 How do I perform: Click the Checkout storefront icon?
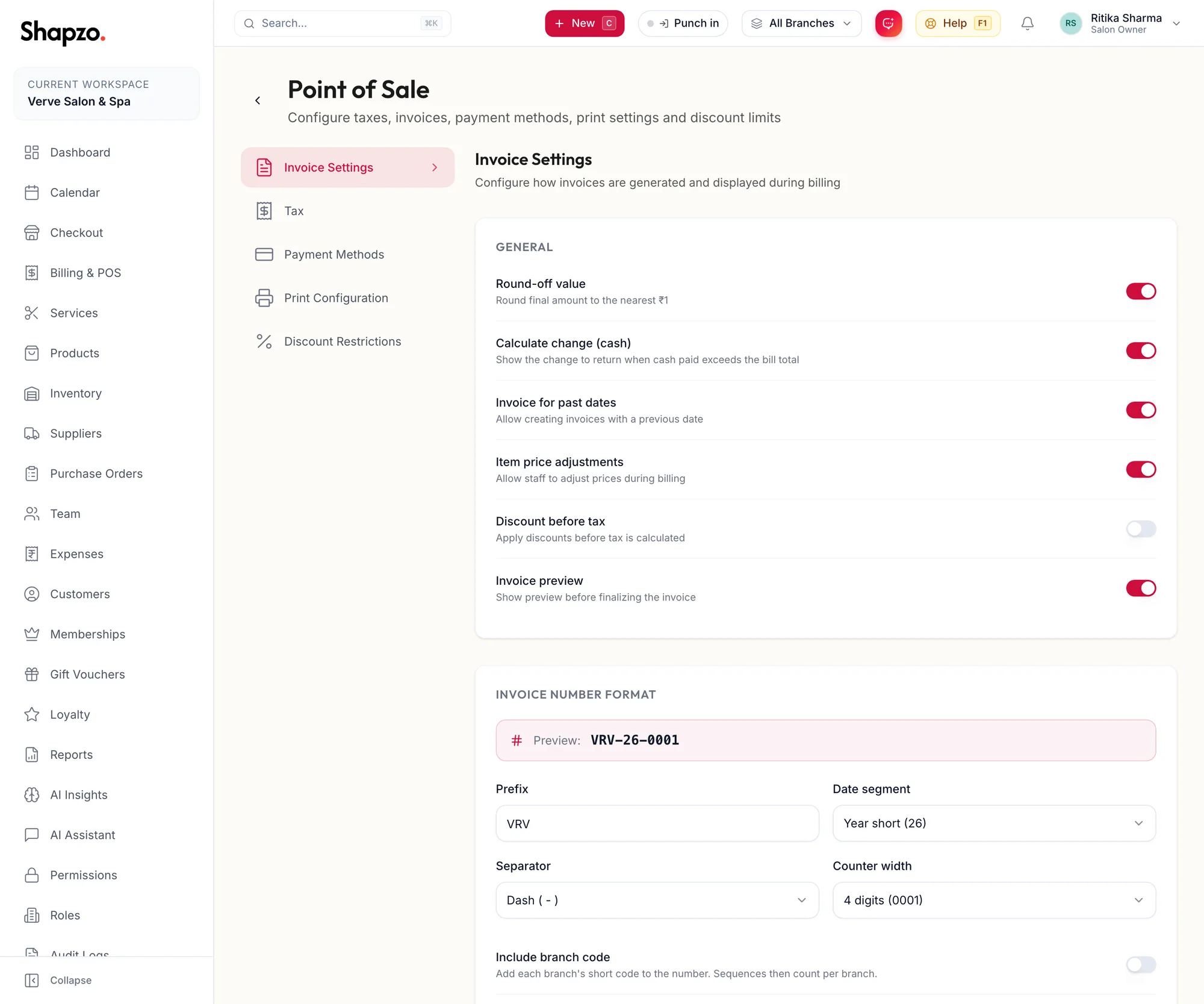click(x=32, y=232)
